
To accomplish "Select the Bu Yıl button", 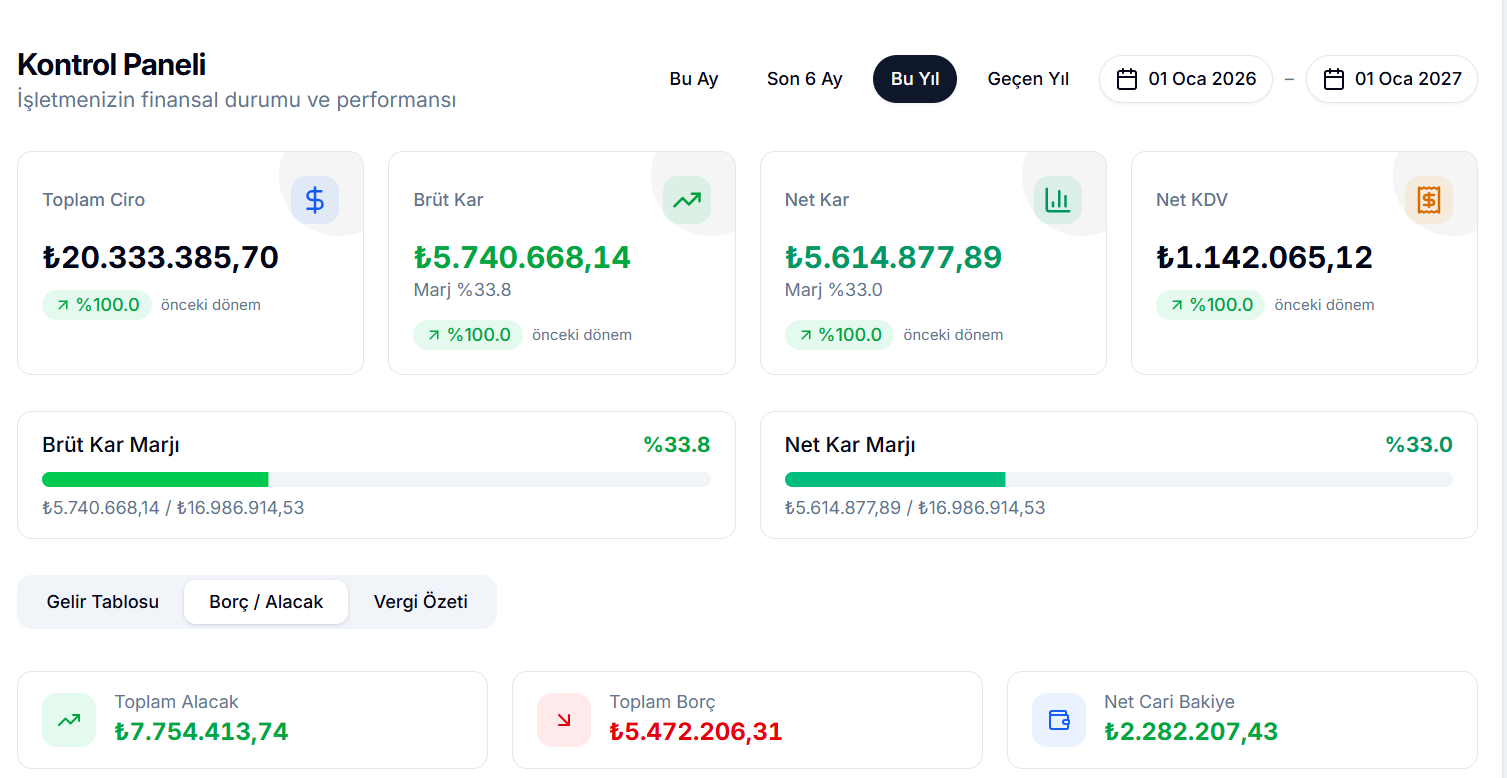I will pos(914,78).
